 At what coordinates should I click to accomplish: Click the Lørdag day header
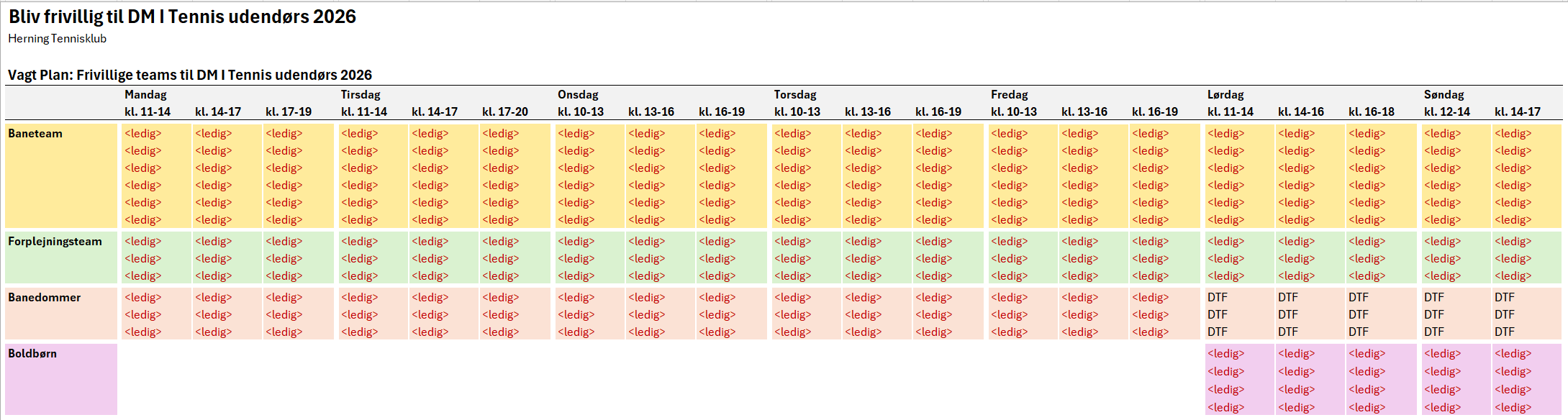point(1225,95)
